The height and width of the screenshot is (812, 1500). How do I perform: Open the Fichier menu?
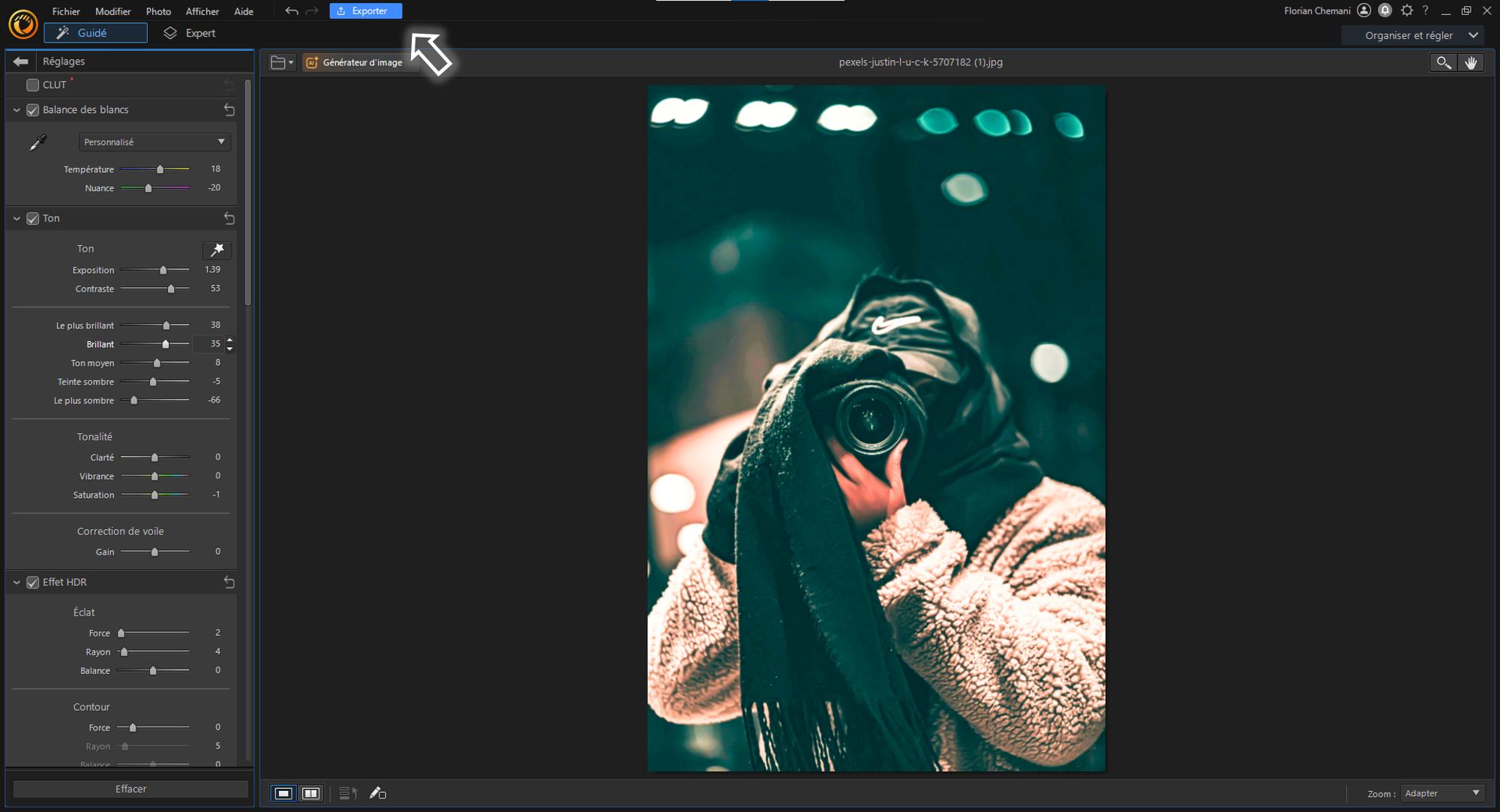tap(66, 11)
